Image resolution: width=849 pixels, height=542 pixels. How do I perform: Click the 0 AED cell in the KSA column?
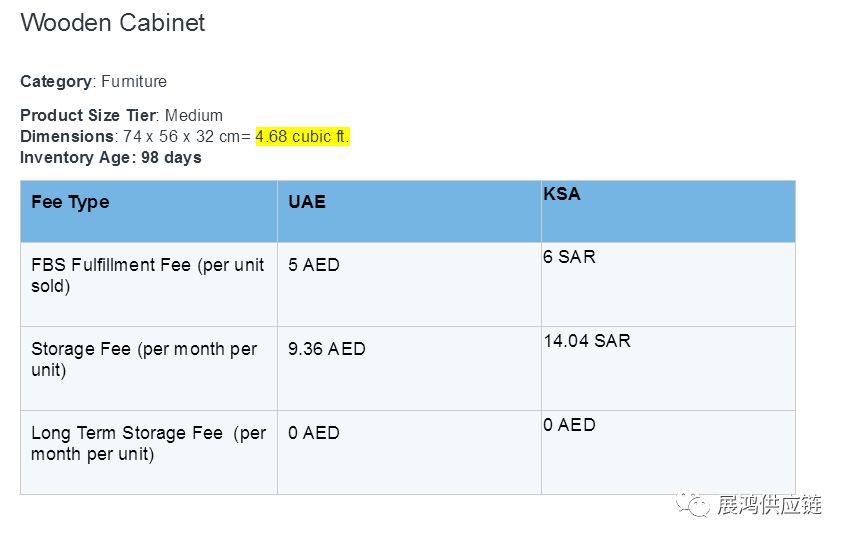click(x=569, y=425)
